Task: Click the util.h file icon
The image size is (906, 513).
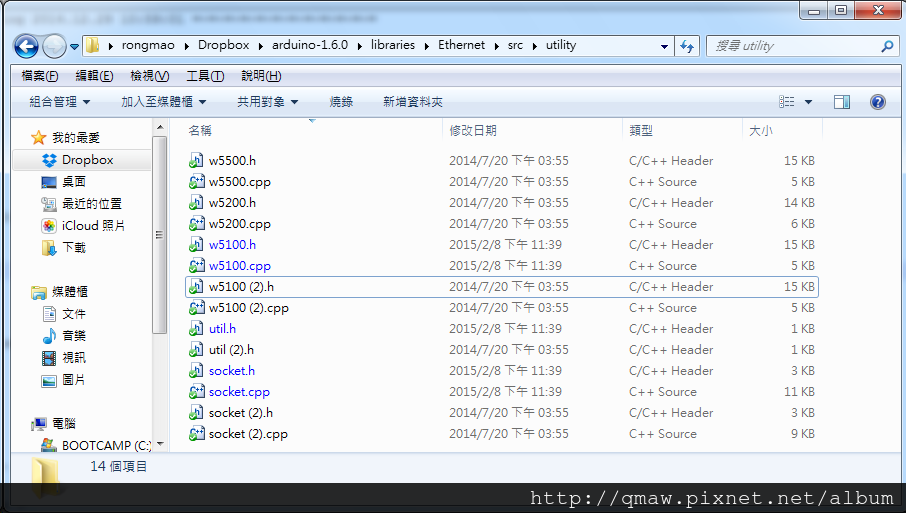Action: [196, 329]
